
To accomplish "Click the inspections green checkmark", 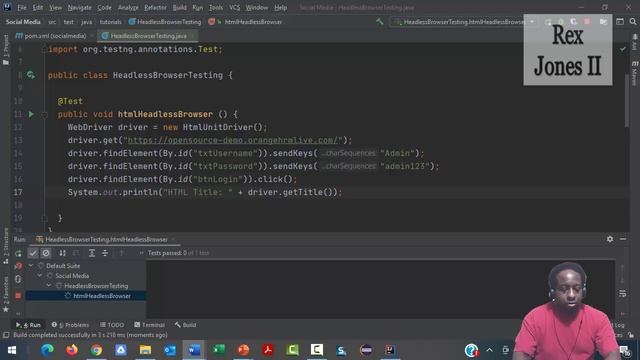I will [622, 49].
